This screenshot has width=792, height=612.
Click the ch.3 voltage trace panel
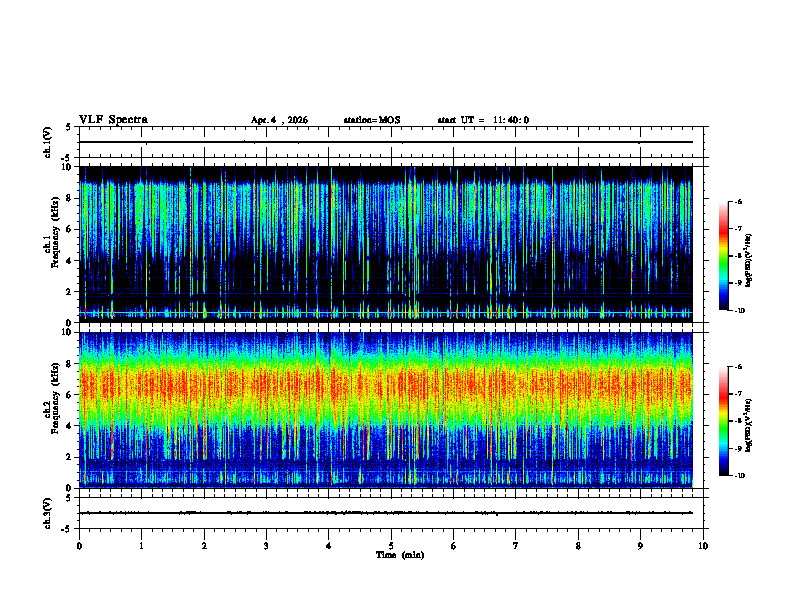(391, 513)
